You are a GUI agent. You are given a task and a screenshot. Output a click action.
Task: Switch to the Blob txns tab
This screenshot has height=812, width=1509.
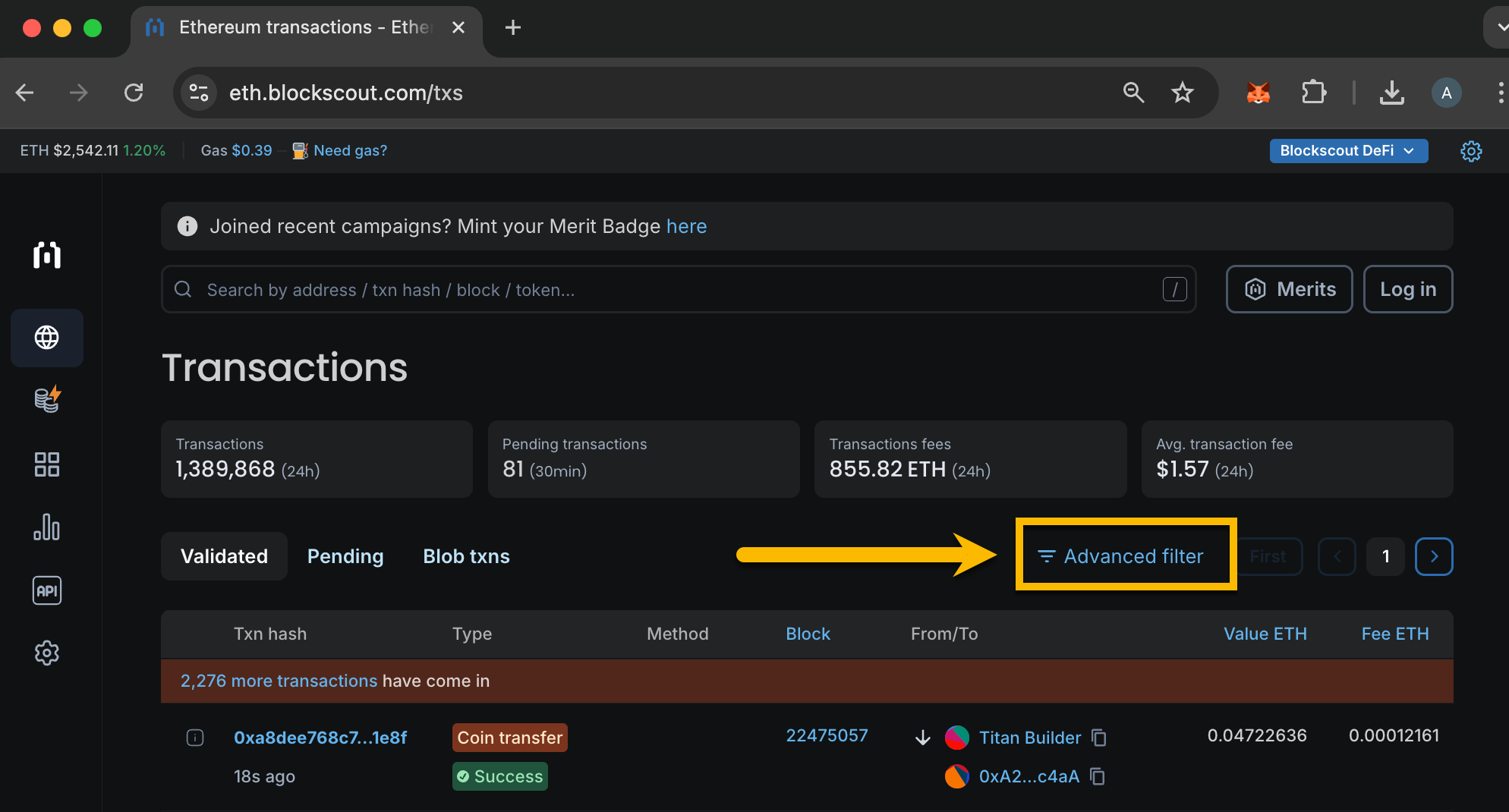[x=466, y=556]
